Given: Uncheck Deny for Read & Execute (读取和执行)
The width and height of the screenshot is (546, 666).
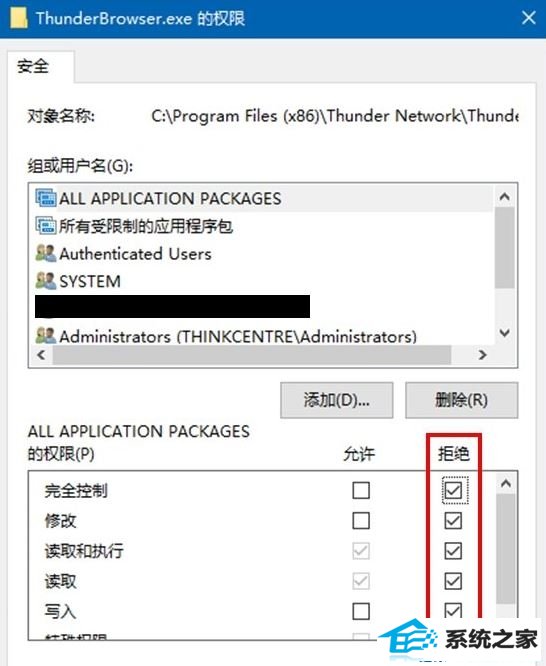Looking at the screenshot, I should pos(453,551).
